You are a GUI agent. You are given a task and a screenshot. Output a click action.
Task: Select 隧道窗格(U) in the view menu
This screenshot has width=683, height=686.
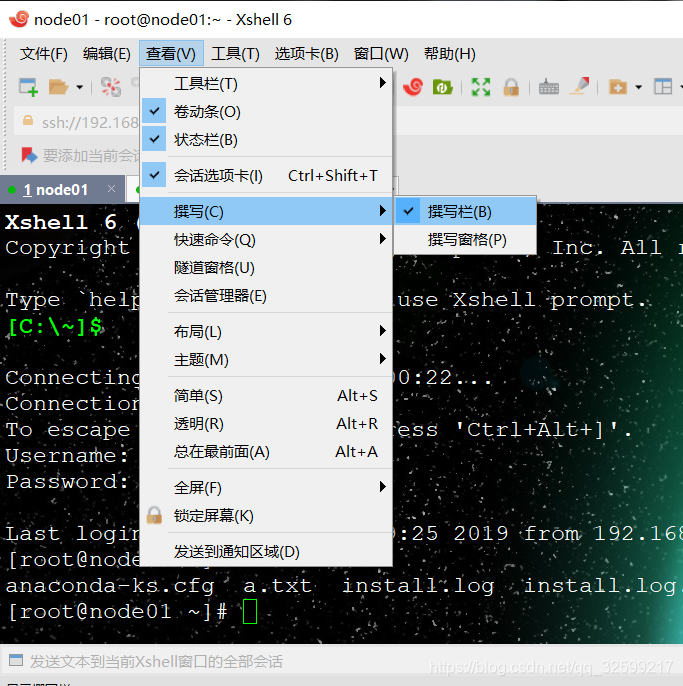point(266,267)
